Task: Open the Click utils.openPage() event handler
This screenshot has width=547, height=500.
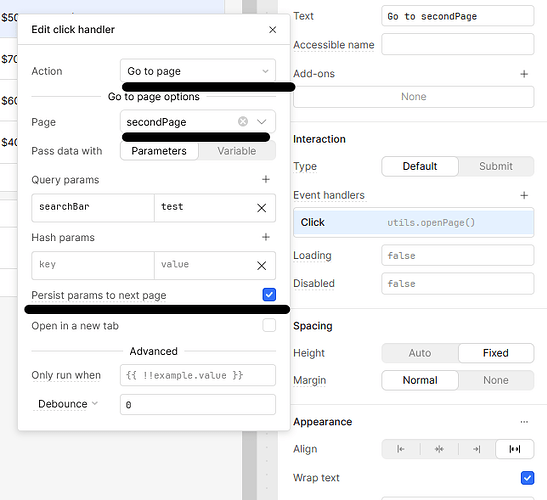Action: pos(413,223)
